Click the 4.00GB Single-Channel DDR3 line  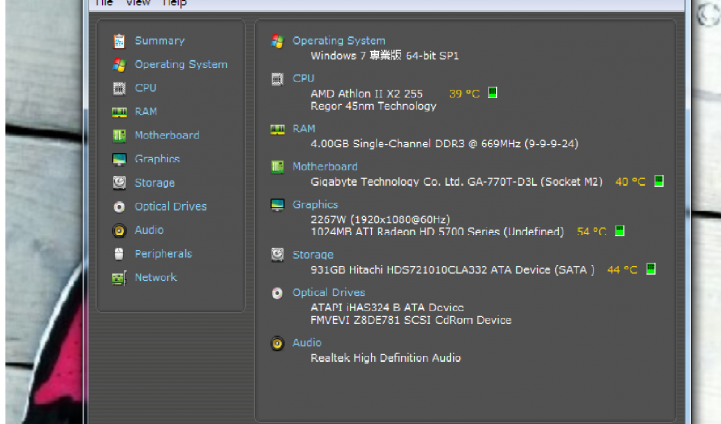(444, 144)
